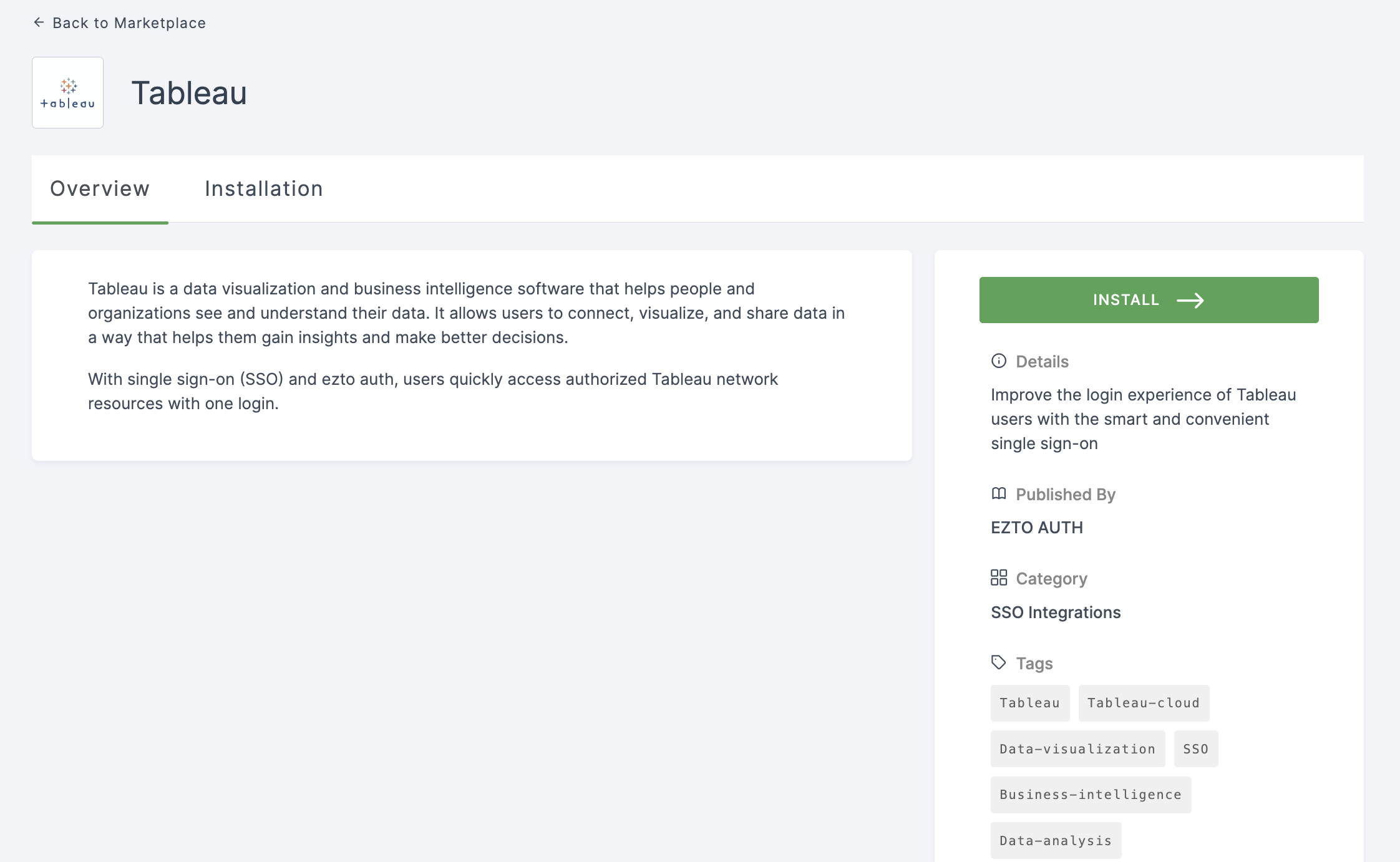Screen dimensions: 1400x862
Task: Click the Tags section label
Action: (1034, 664)
